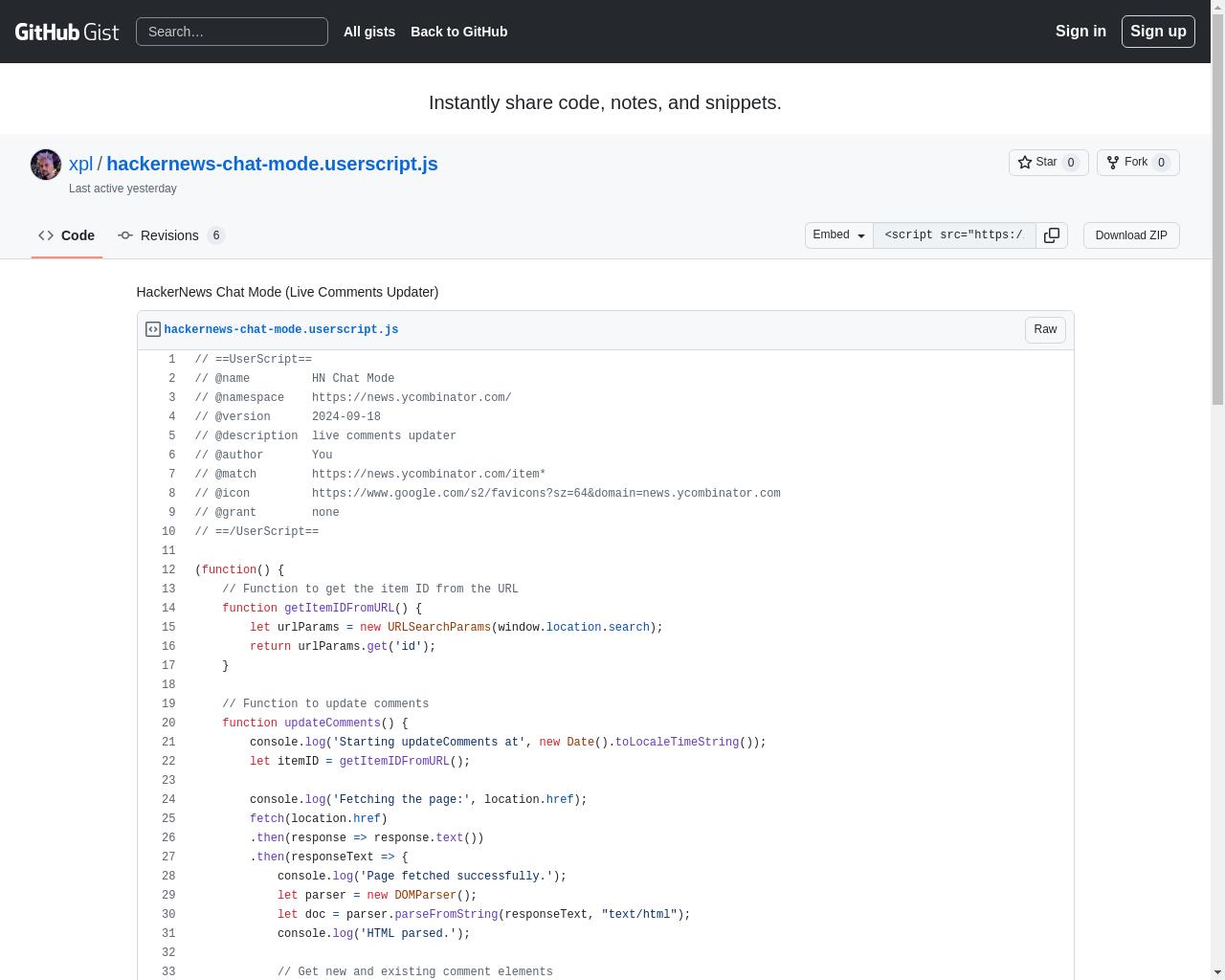Go Back to GitHub

[x=459, y=32]
